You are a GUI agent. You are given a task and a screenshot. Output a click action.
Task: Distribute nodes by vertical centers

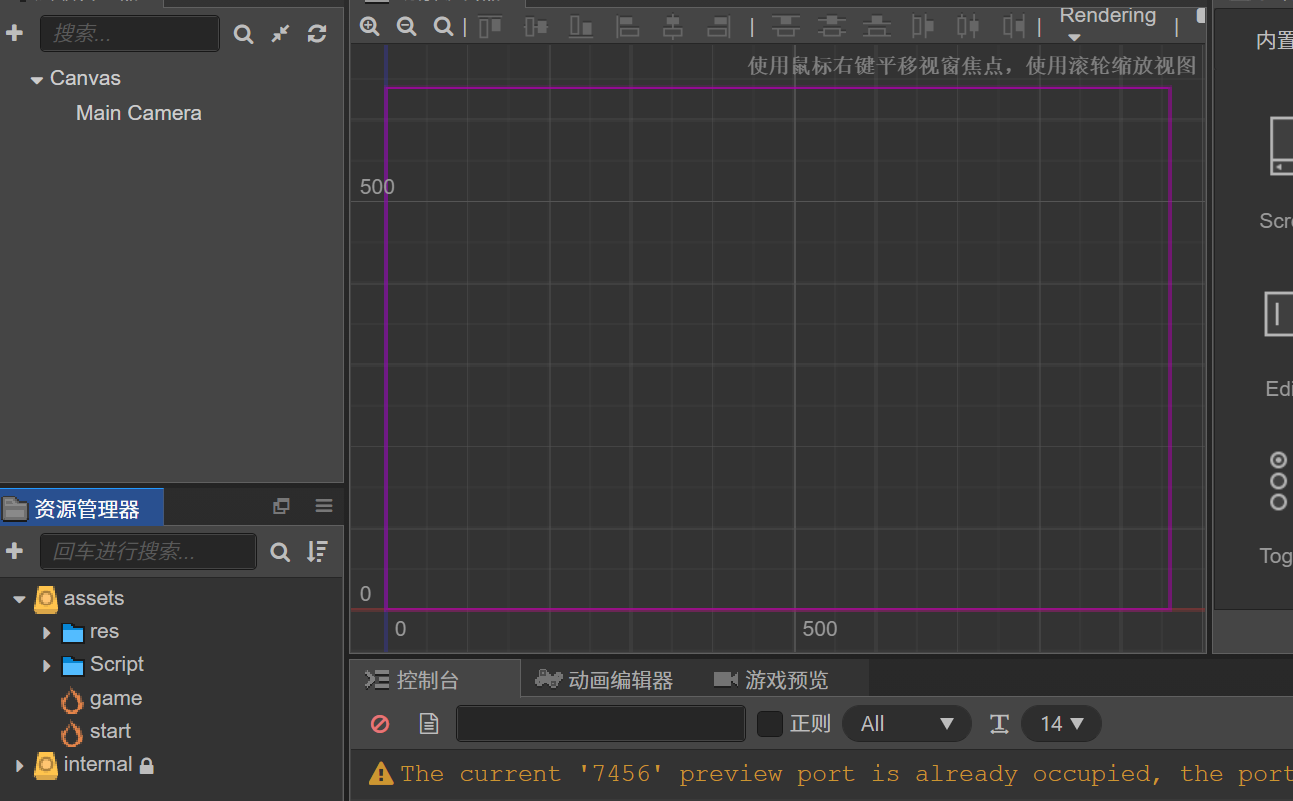pos(831,27)
